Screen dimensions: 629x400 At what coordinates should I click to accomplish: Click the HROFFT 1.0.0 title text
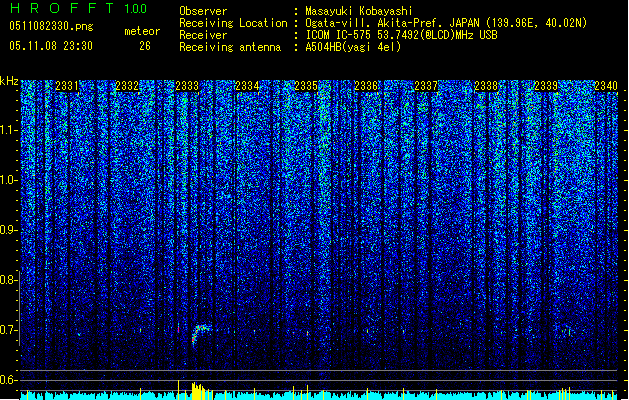pos(79,8)
